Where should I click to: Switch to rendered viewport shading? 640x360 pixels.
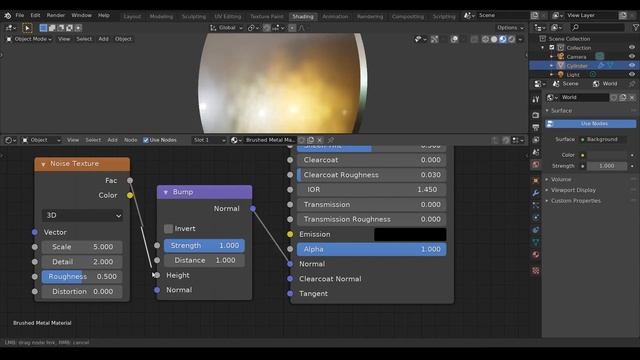[511, 39]
